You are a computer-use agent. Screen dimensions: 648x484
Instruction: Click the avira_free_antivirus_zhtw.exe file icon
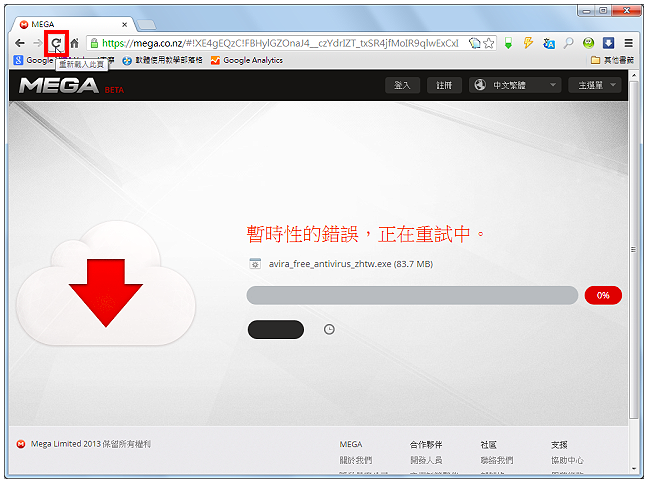pyautogui.click(x=255, y=264)
